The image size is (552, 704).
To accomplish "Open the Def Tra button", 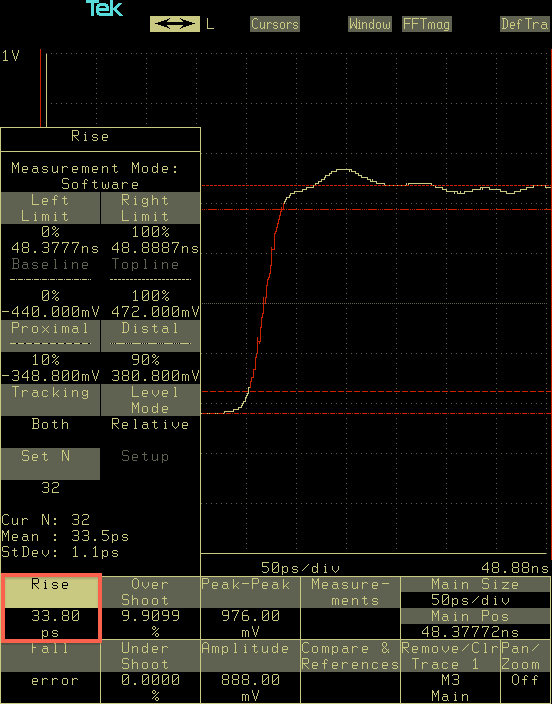I will click(x=526, y=24).
